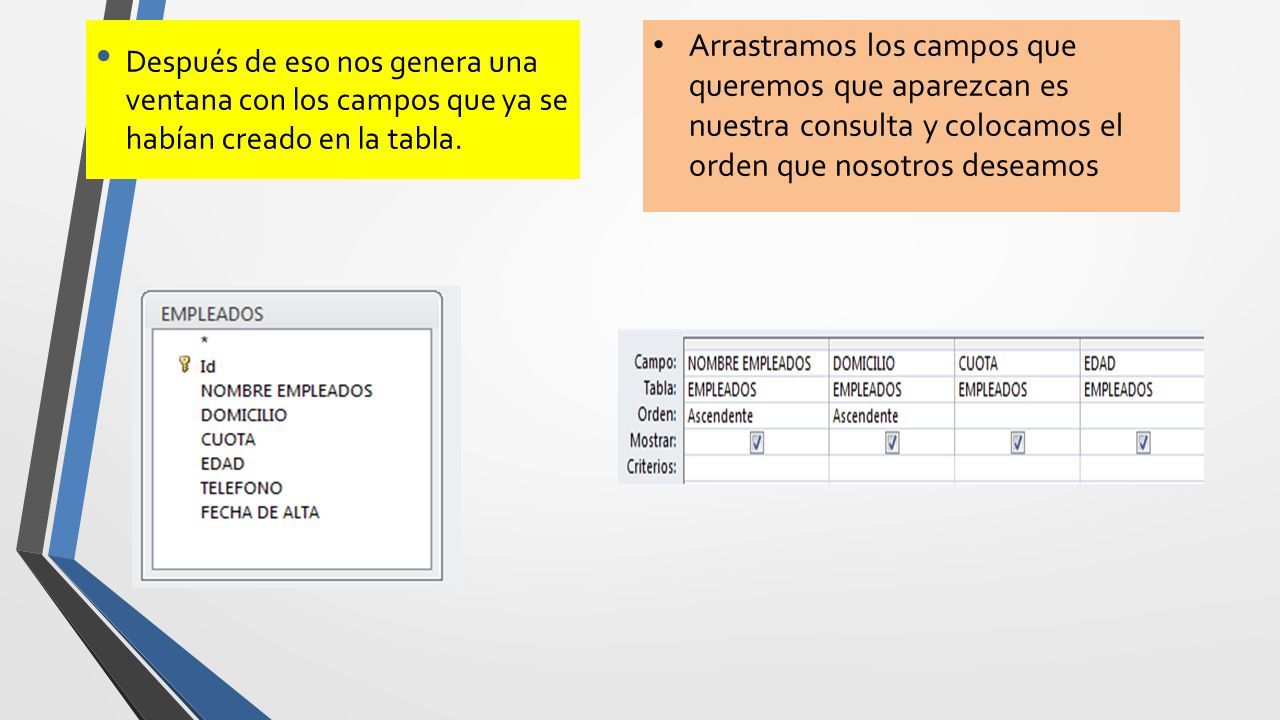Screen dimensions: 1280x720
Task: Uncheck Mostrar for DOMICILIO column
Action: [892, 442]
